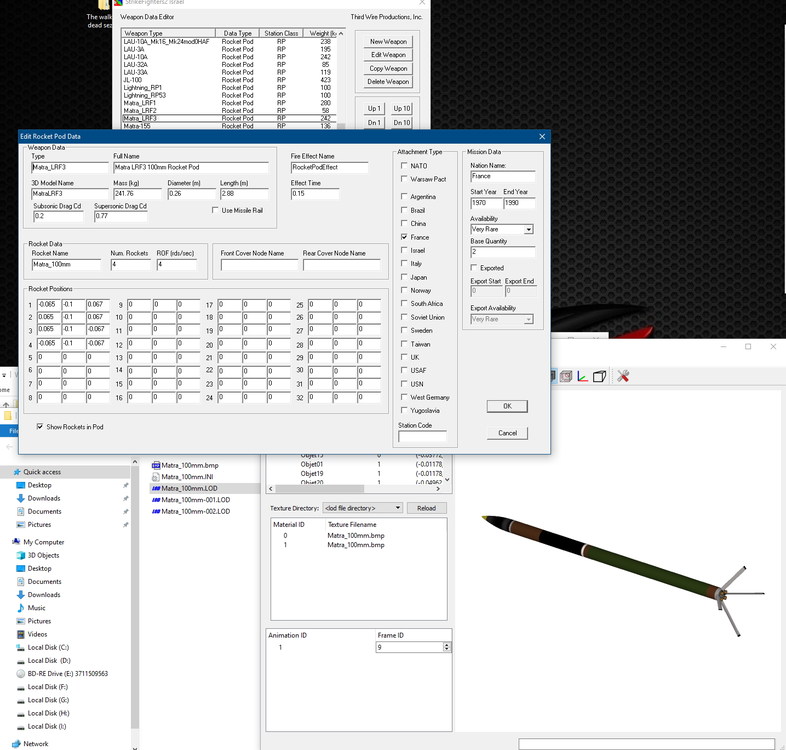786x750 pixels.
Task: Toggle the France attachment checkbox
Action: pos(404,237)
